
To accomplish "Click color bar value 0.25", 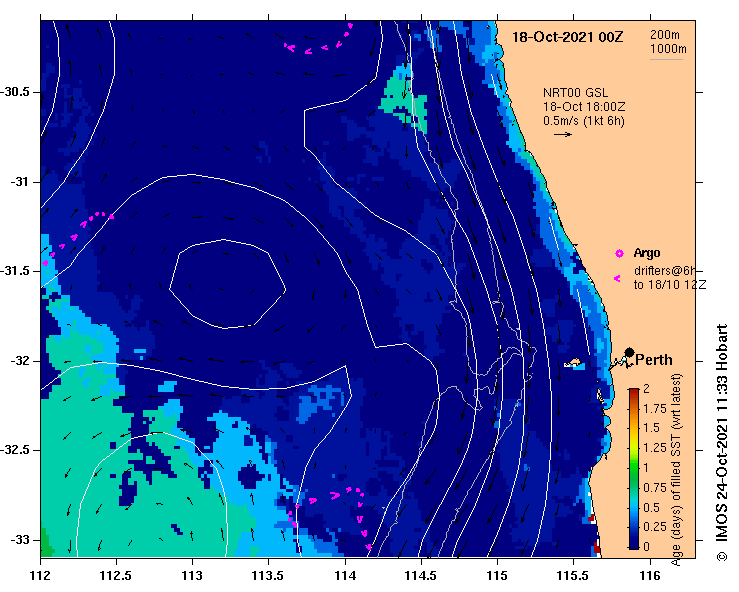I will tap(655, 527).
